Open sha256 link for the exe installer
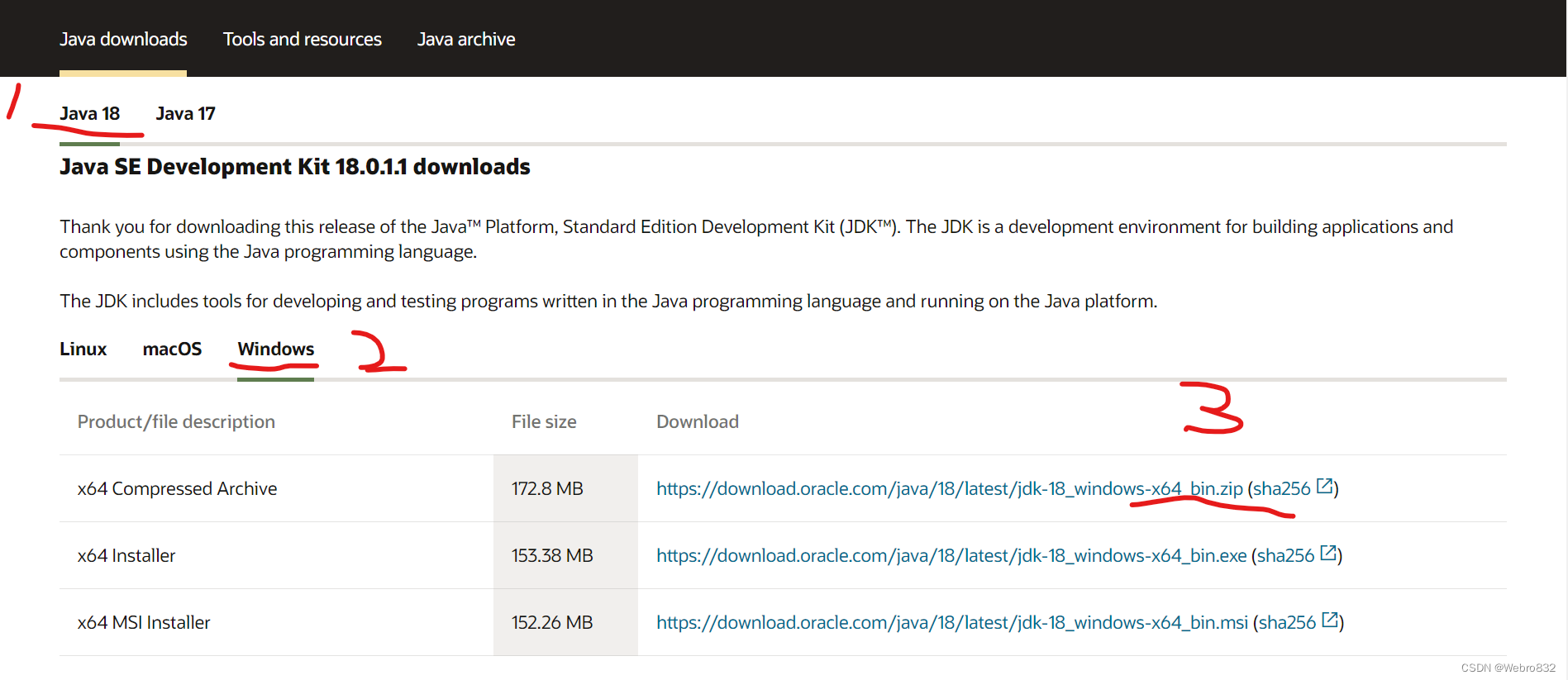1568x680 pixels. (x=1285, y=555)
